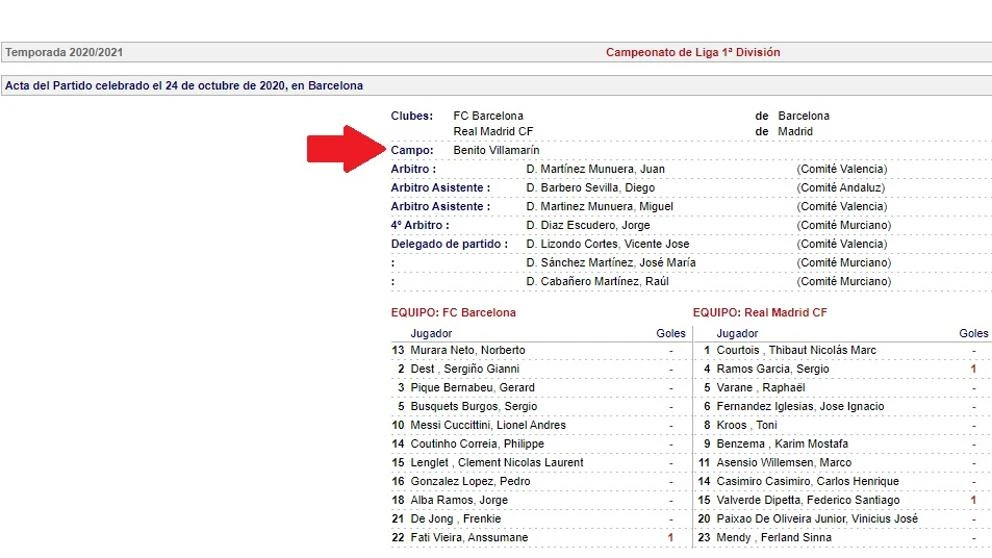Click referee D. Martínez Munuera, Juan
Viewport: 992px width, 558px height.
(595, 169)
